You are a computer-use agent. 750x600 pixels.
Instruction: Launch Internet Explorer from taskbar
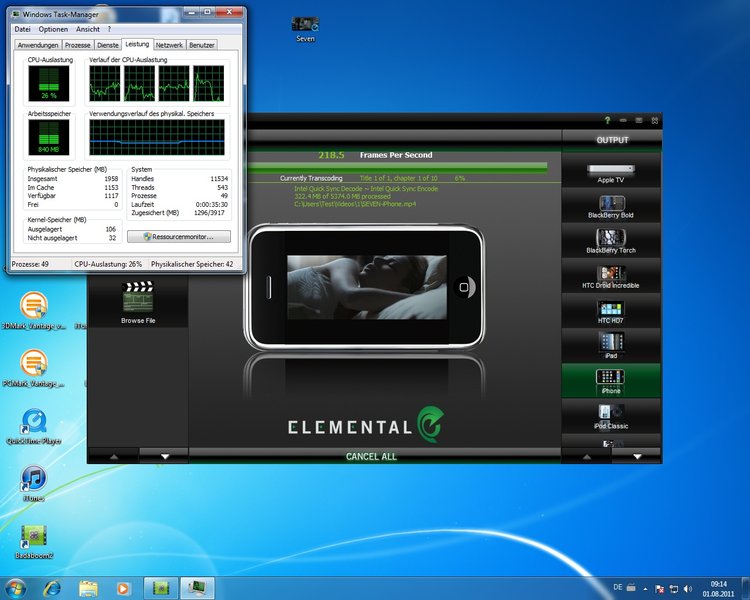coord(52,588)
